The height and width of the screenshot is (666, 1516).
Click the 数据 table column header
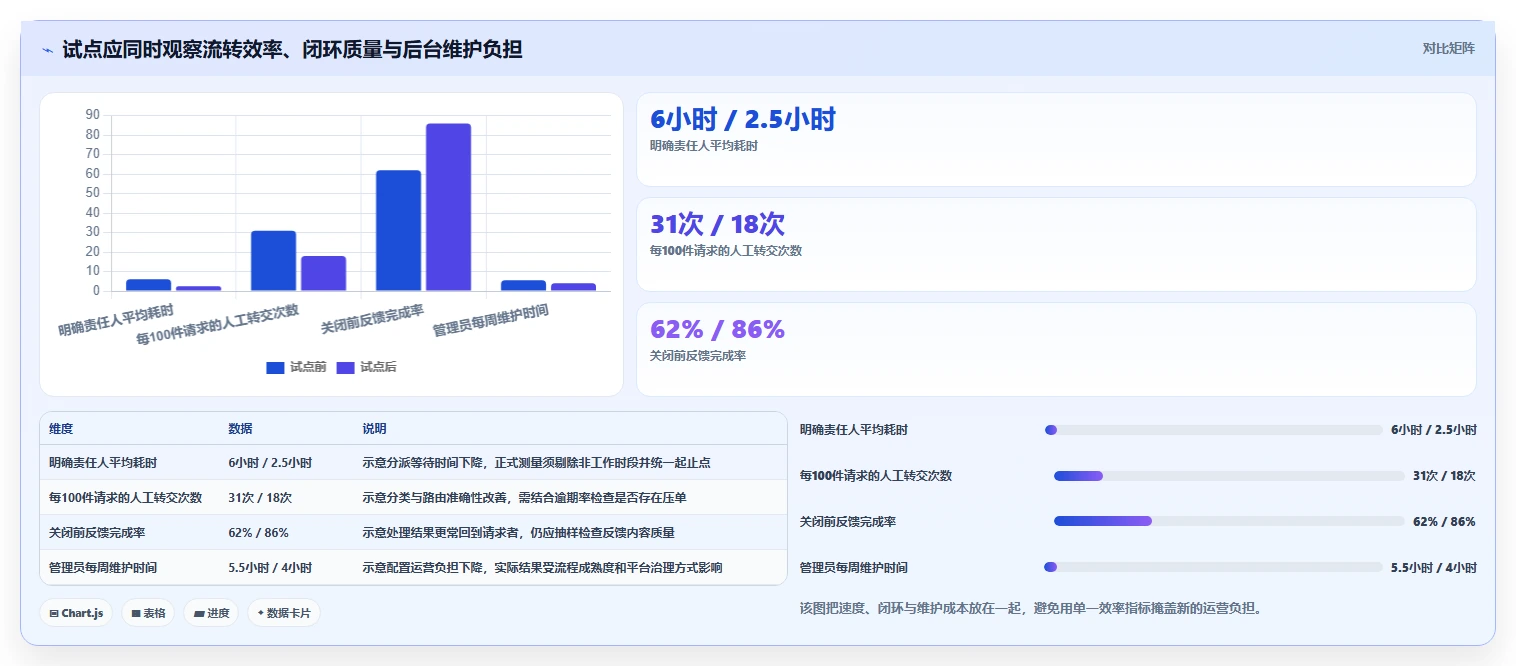pyautogui.click(x=240, y=429)
